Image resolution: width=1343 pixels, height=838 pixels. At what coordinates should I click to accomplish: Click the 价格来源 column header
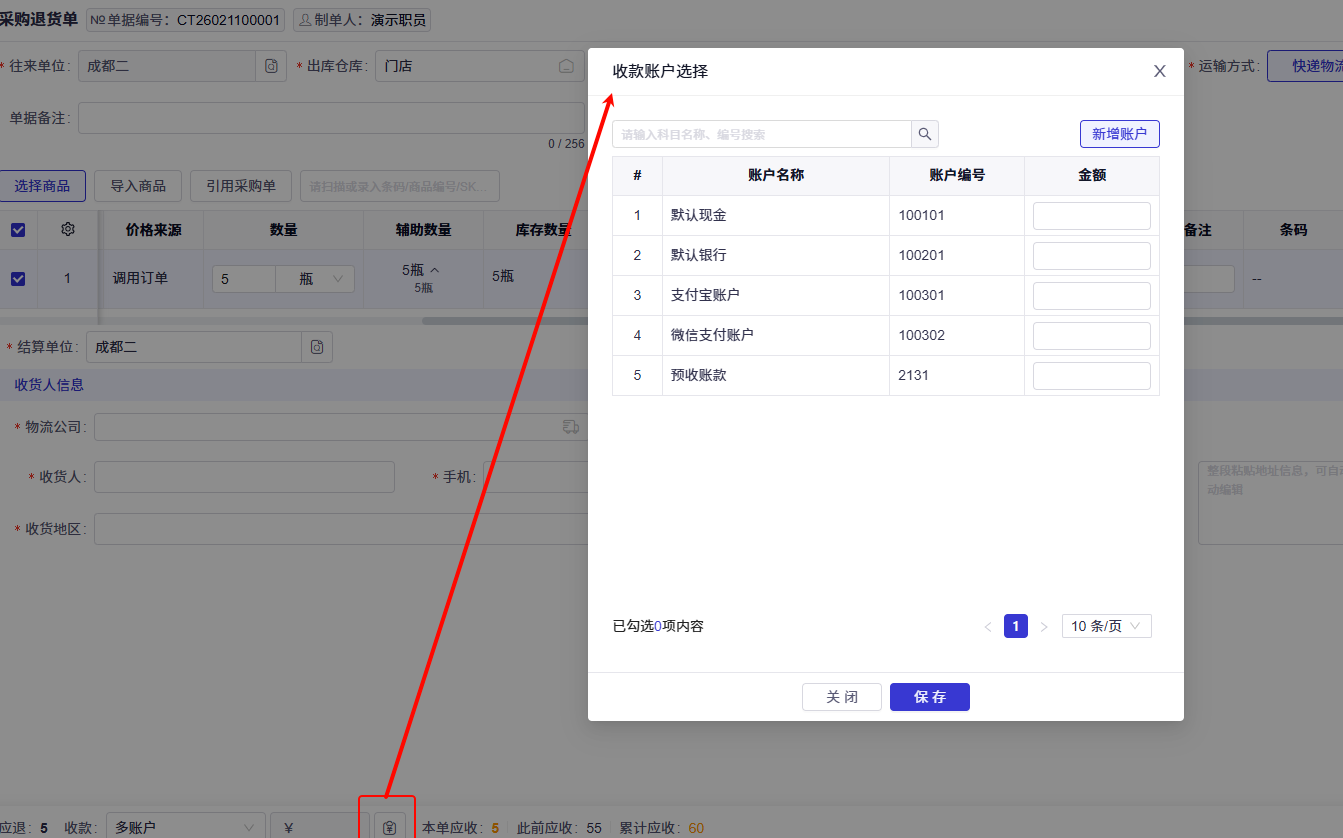pos(154,230)
